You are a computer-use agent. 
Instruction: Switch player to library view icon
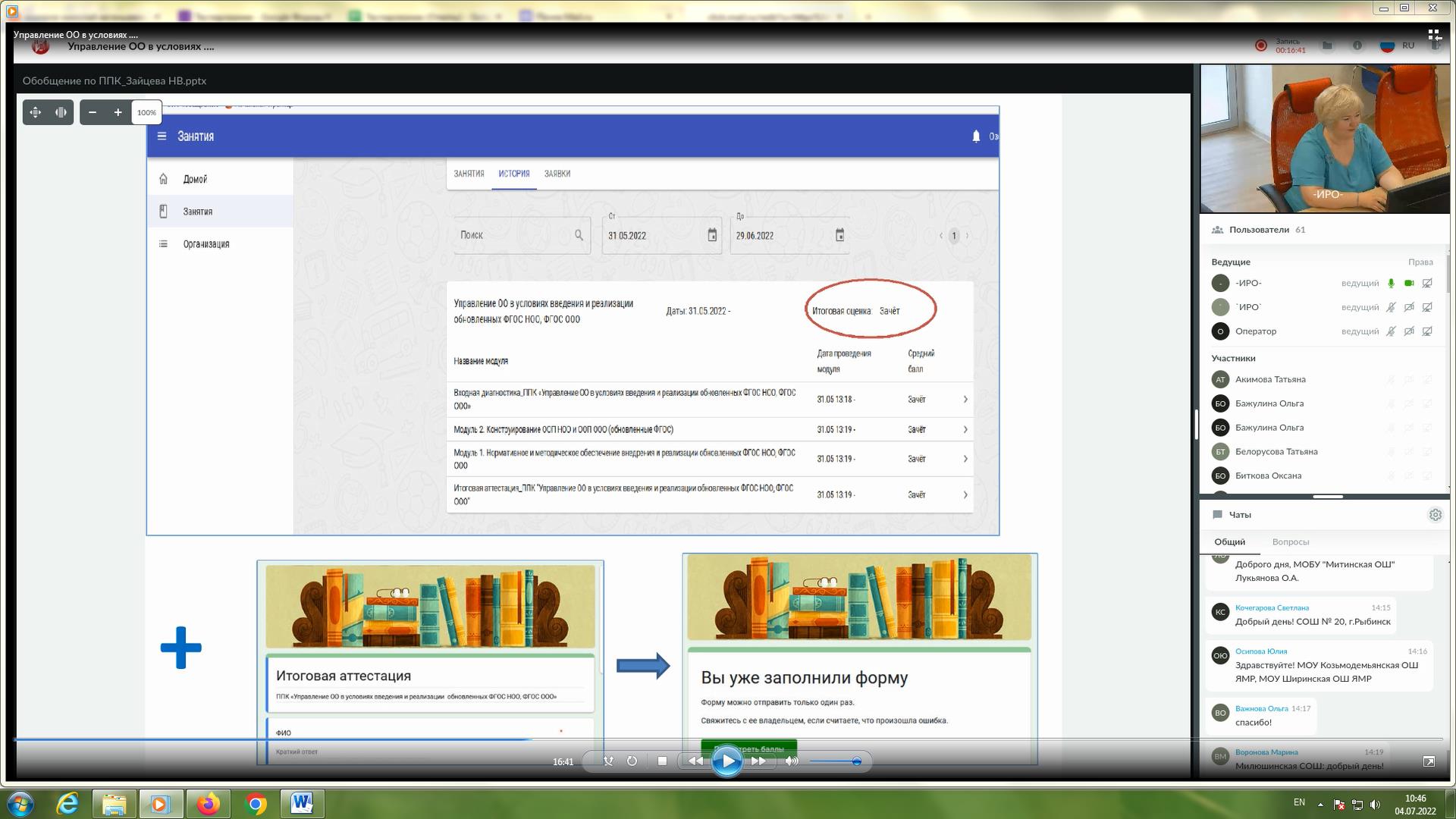[1433, 35]
